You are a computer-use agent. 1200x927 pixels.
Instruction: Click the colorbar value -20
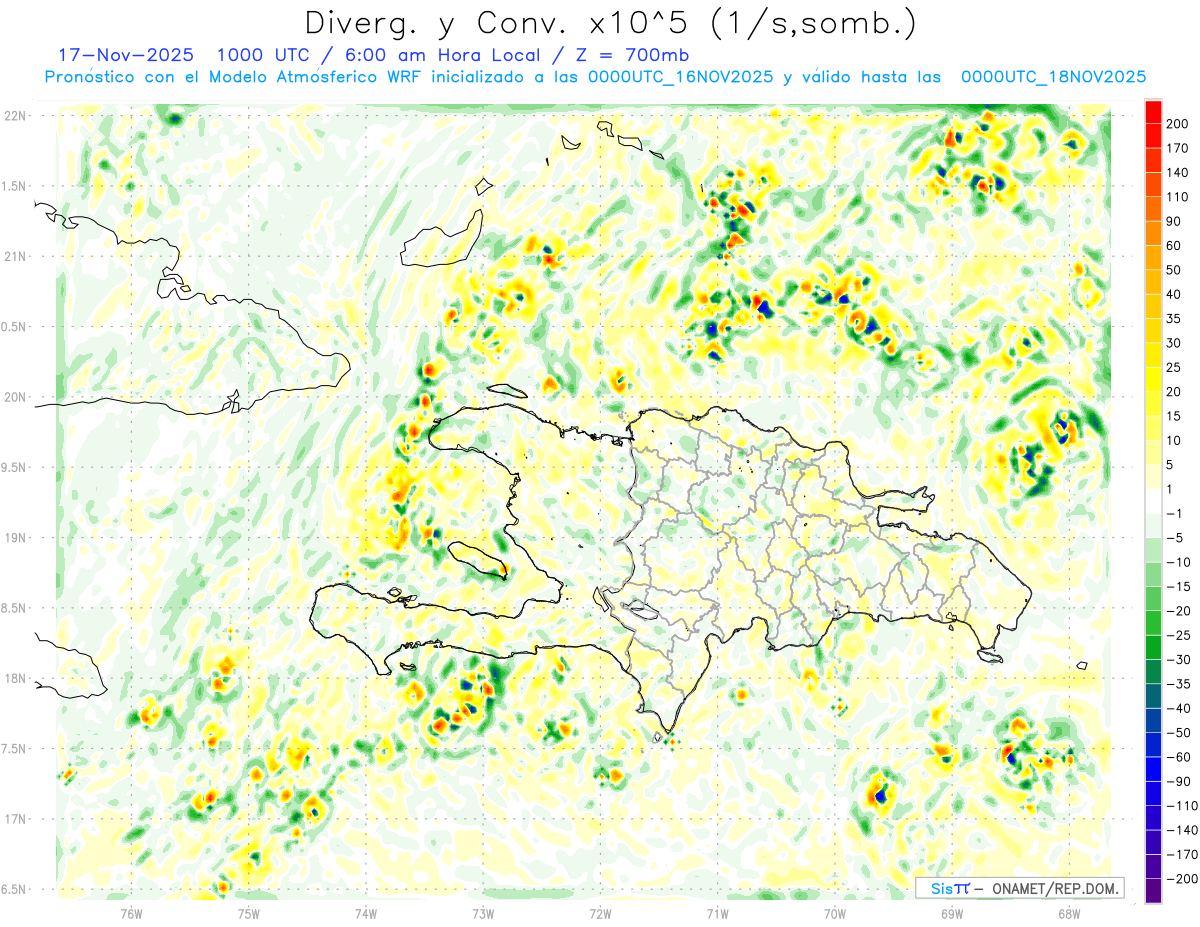click(x=1179, y=611)
